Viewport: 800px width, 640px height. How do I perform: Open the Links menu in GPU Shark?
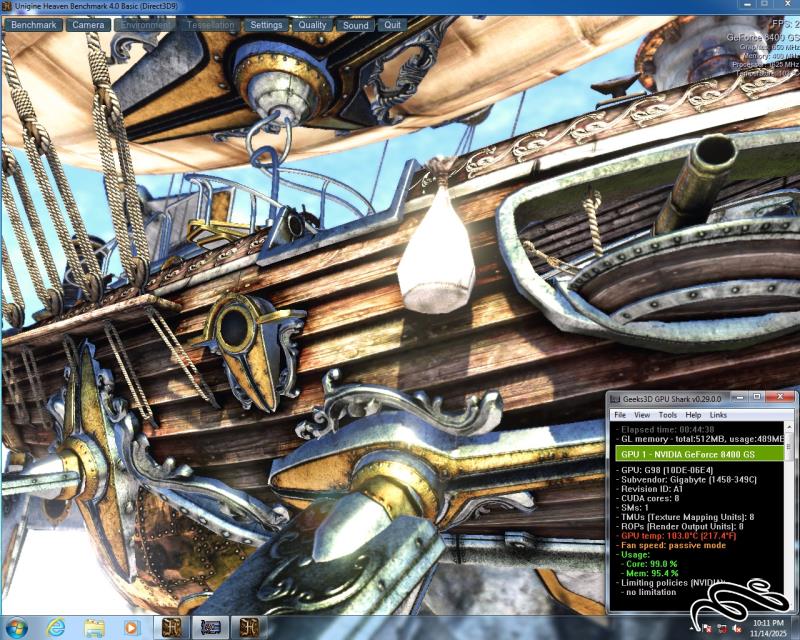718,414
